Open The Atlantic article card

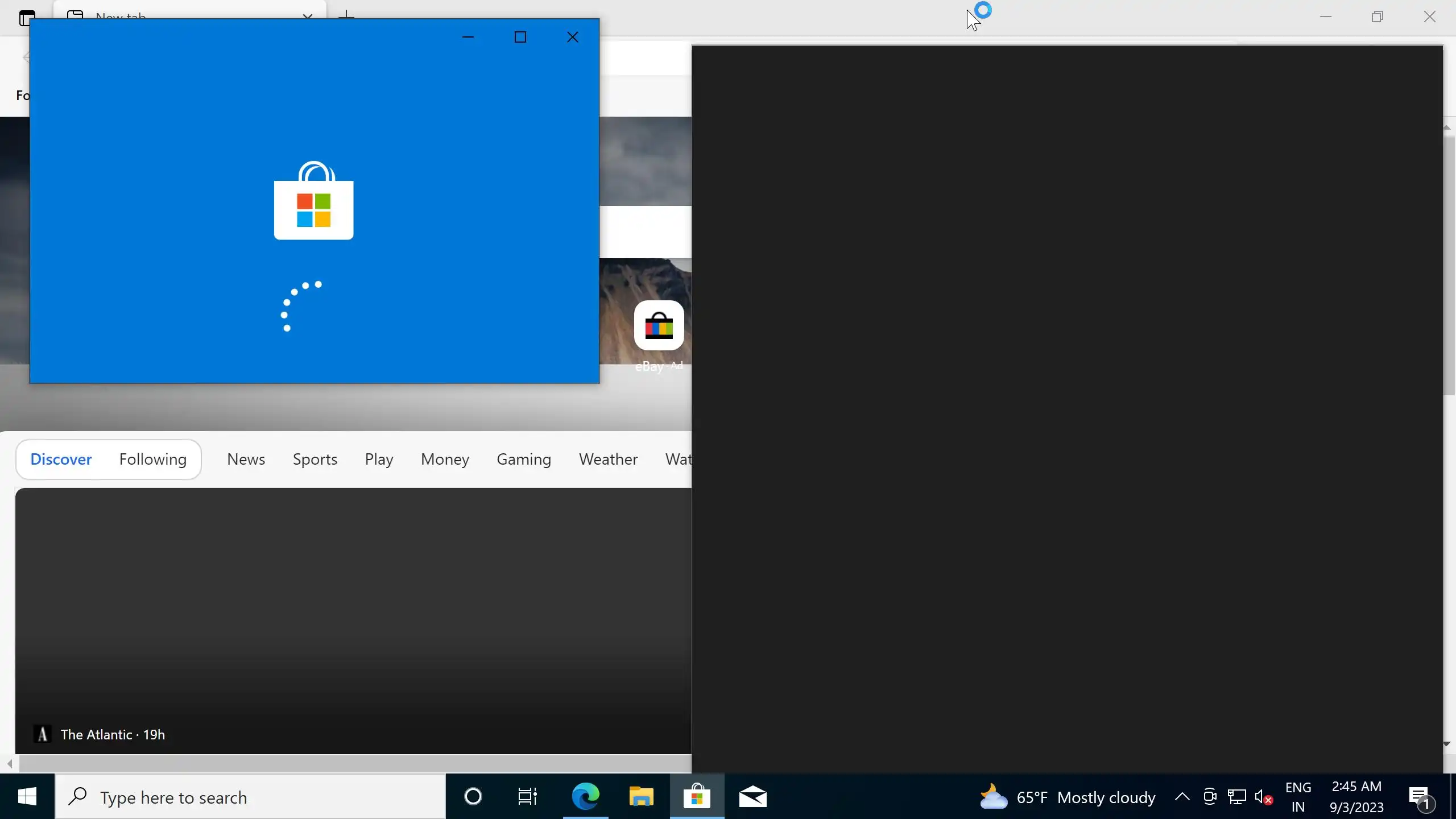pos(353,620)
